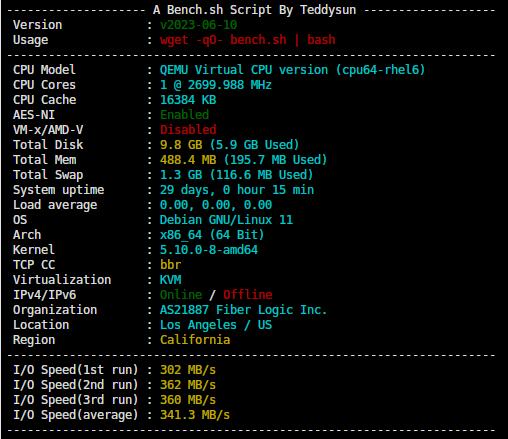Click the 'System uptime' label
Viewport: 508px width, 439px height.
click(58, 190)
